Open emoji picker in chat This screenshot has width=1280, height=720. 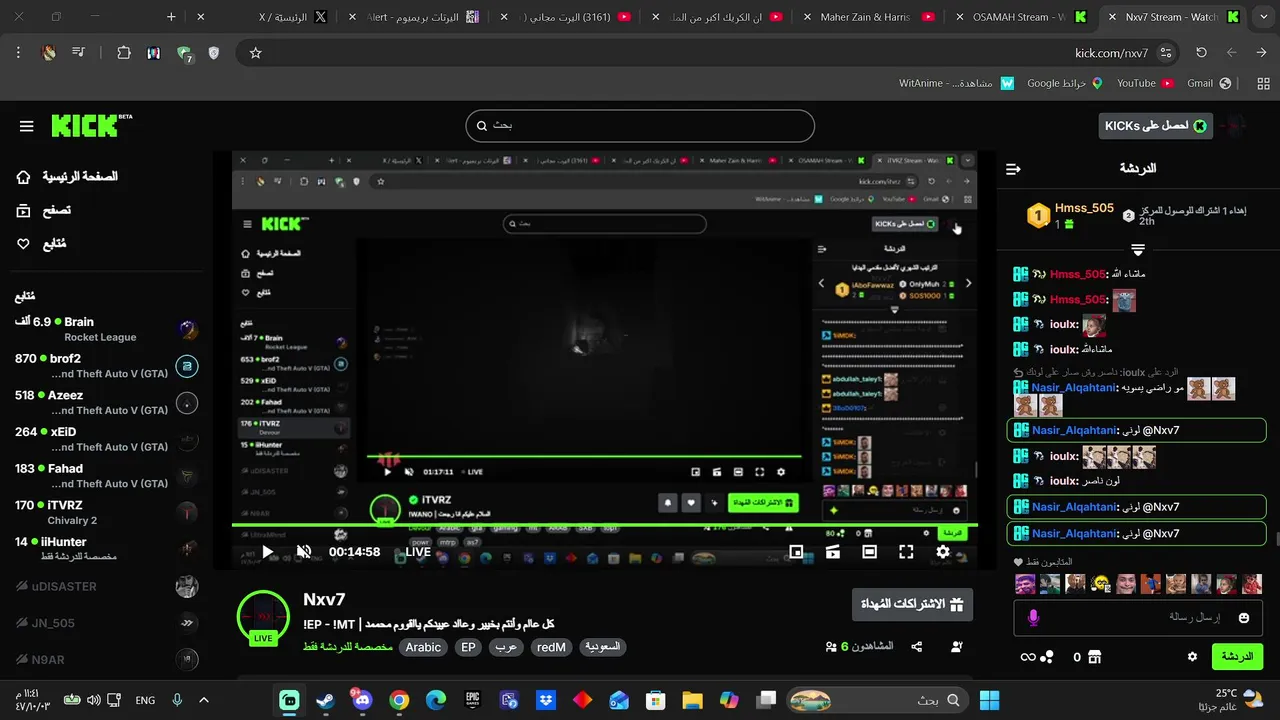tap(1244, 618)
